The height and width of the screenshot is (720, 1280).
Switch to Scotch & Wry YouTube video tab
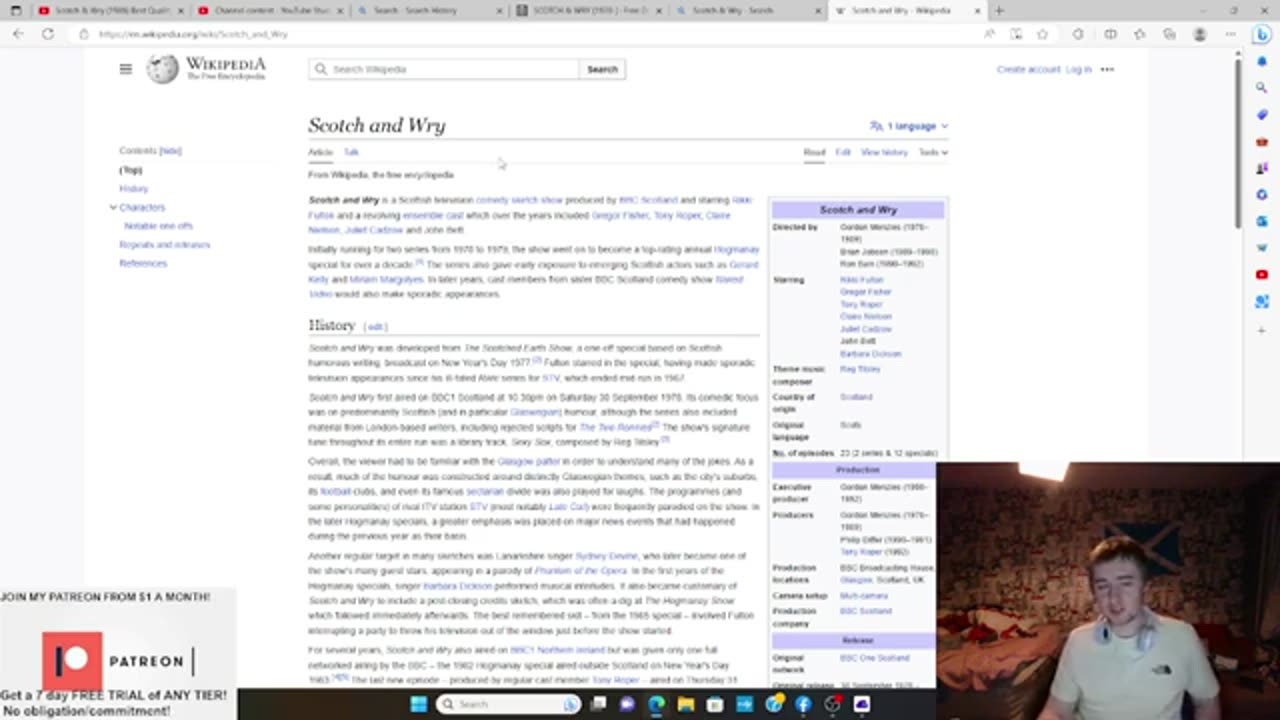pos(110,11)
